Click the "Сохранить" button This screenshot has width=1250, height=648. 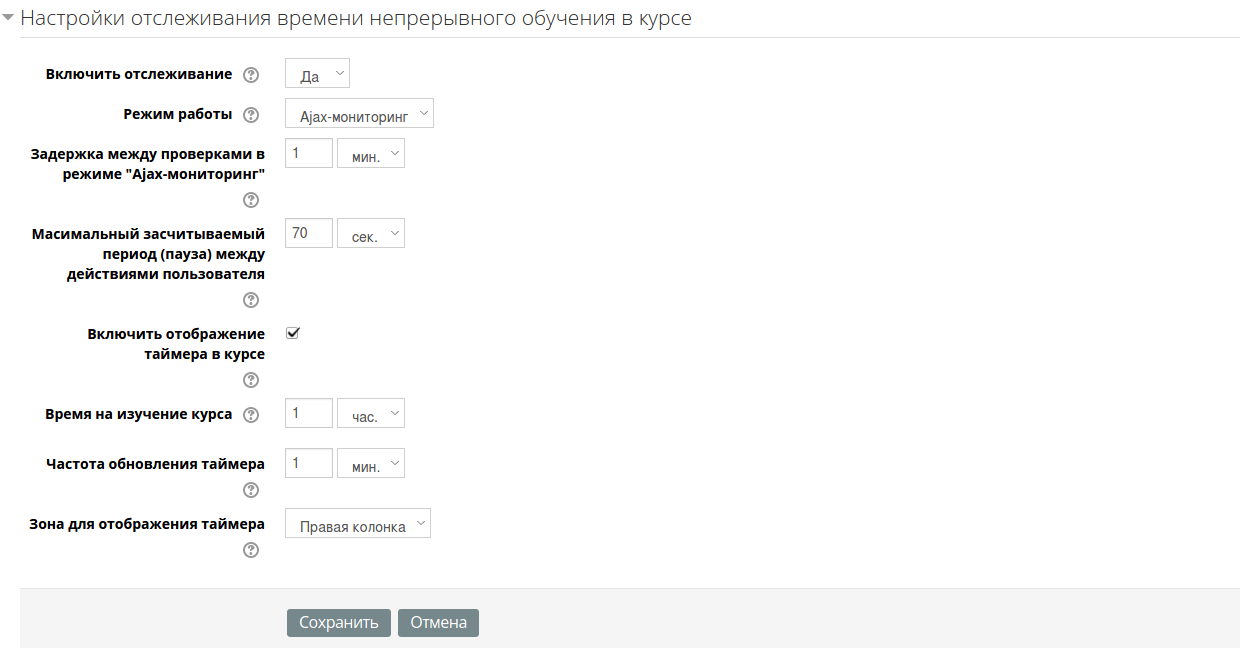point(338,623)
